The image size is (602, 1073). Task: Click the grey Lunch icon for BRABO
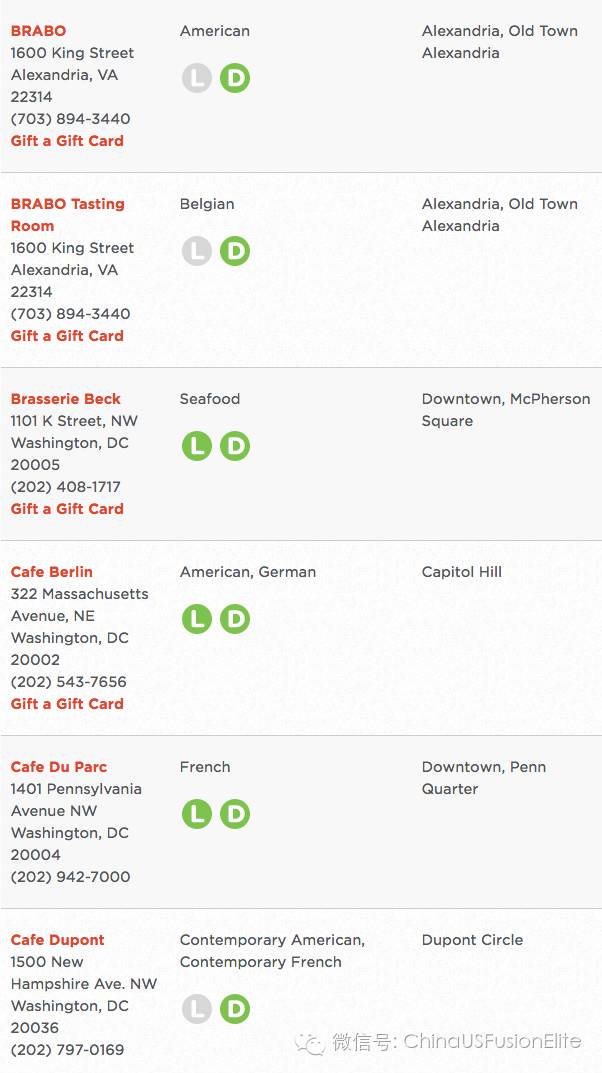point(196,78)
